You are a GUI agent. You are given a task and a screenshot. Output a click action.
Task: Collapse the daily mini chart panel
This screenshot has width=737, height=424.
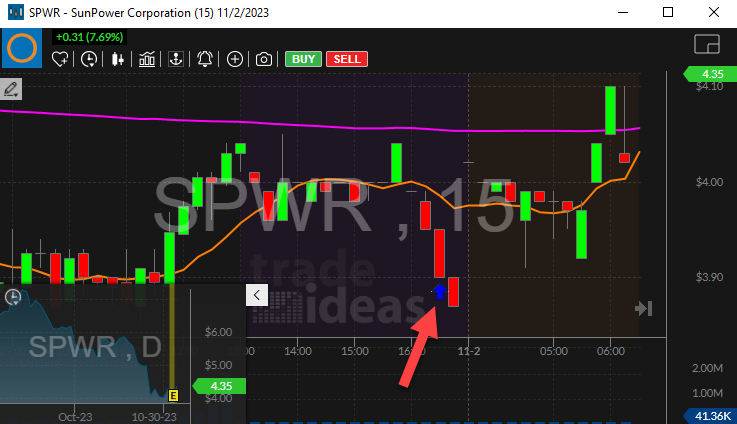click(255, 295)
